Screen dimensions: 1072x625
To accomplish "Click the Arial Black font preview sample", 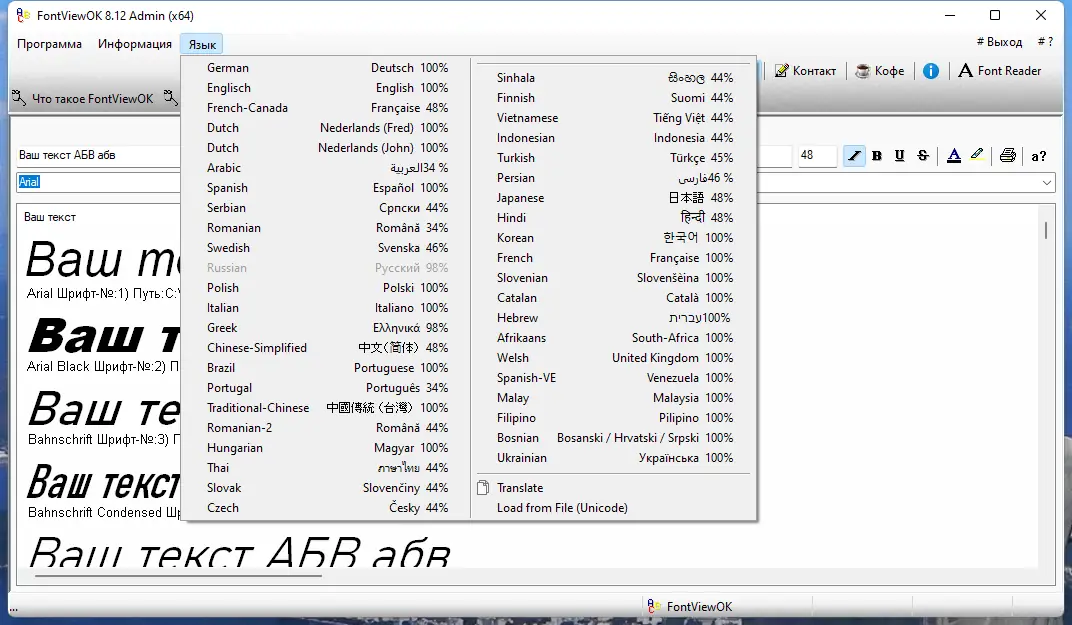I will 103,336.
